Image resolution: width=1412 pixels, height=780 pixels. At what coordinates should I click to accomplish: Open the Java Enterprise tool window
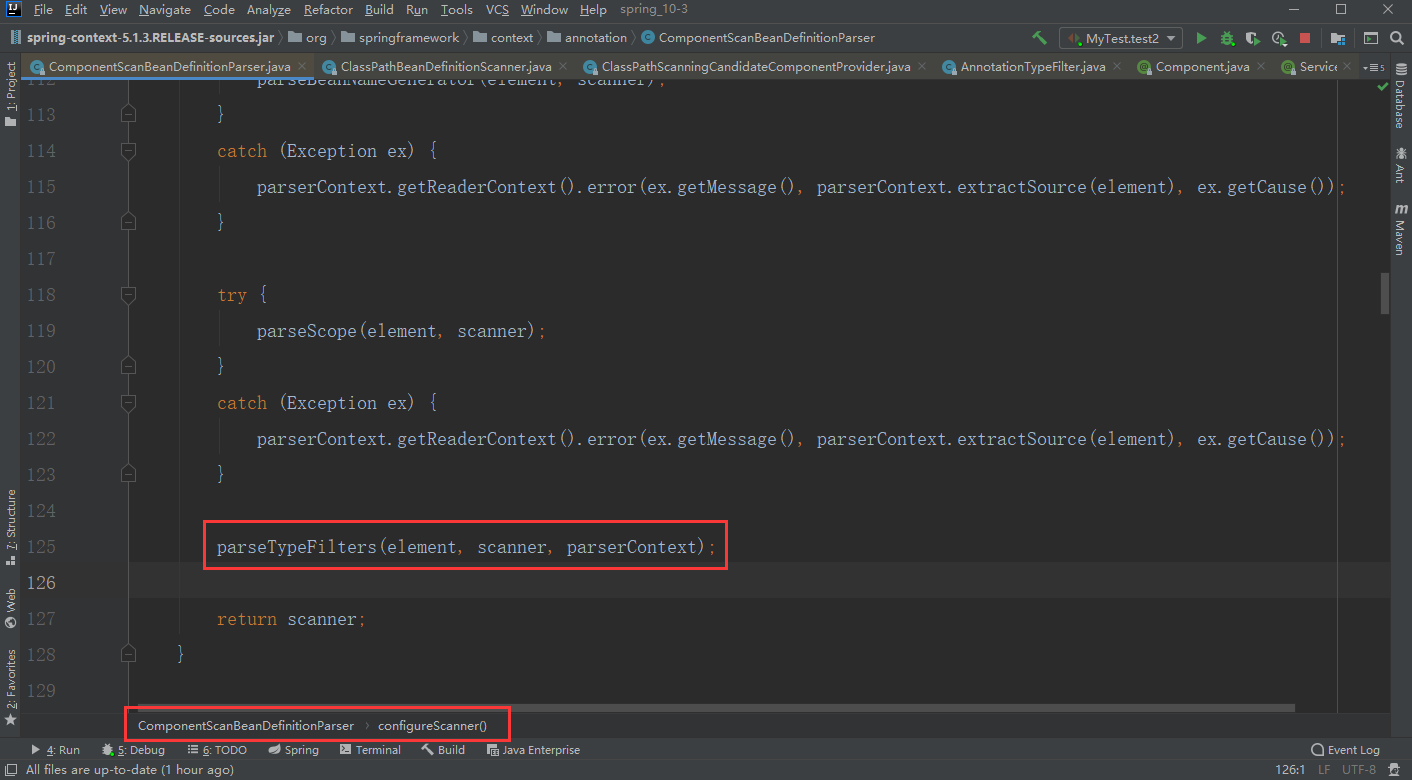(x=532, y=750)
